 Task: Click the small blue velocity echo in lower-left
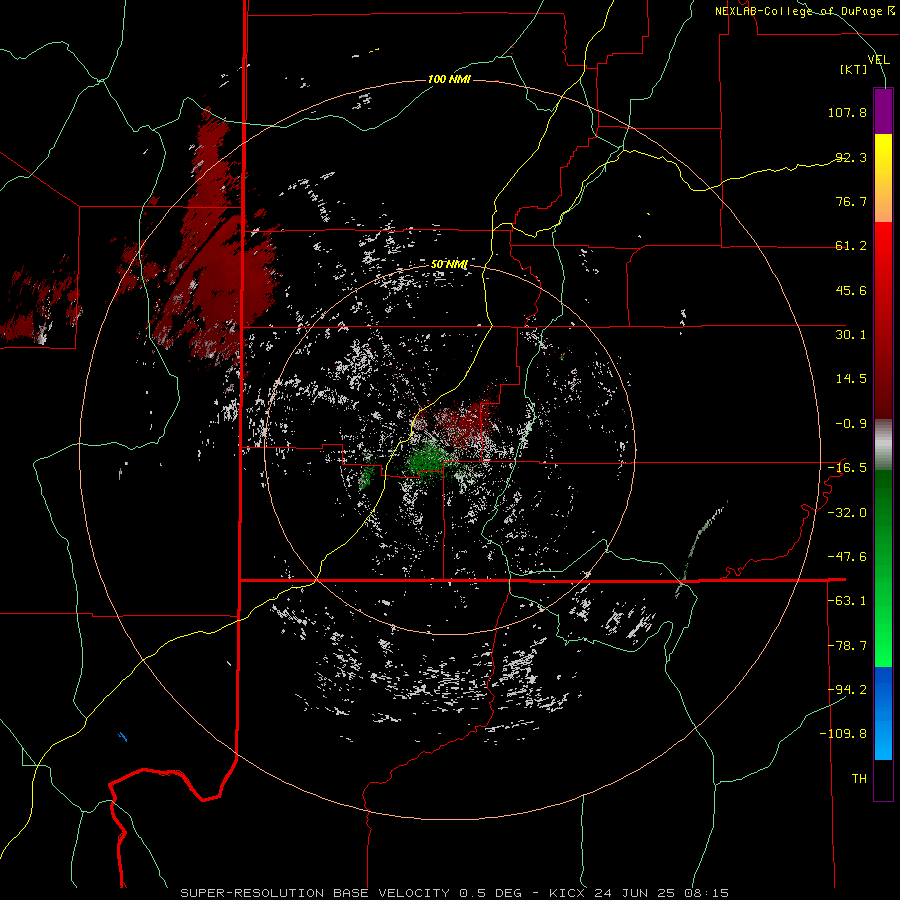122,736
